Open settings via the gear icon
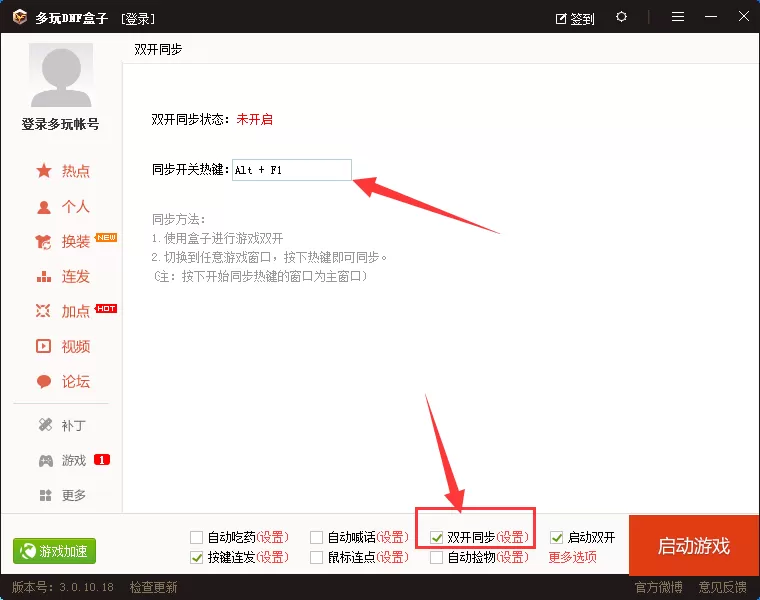 [621, 17]
